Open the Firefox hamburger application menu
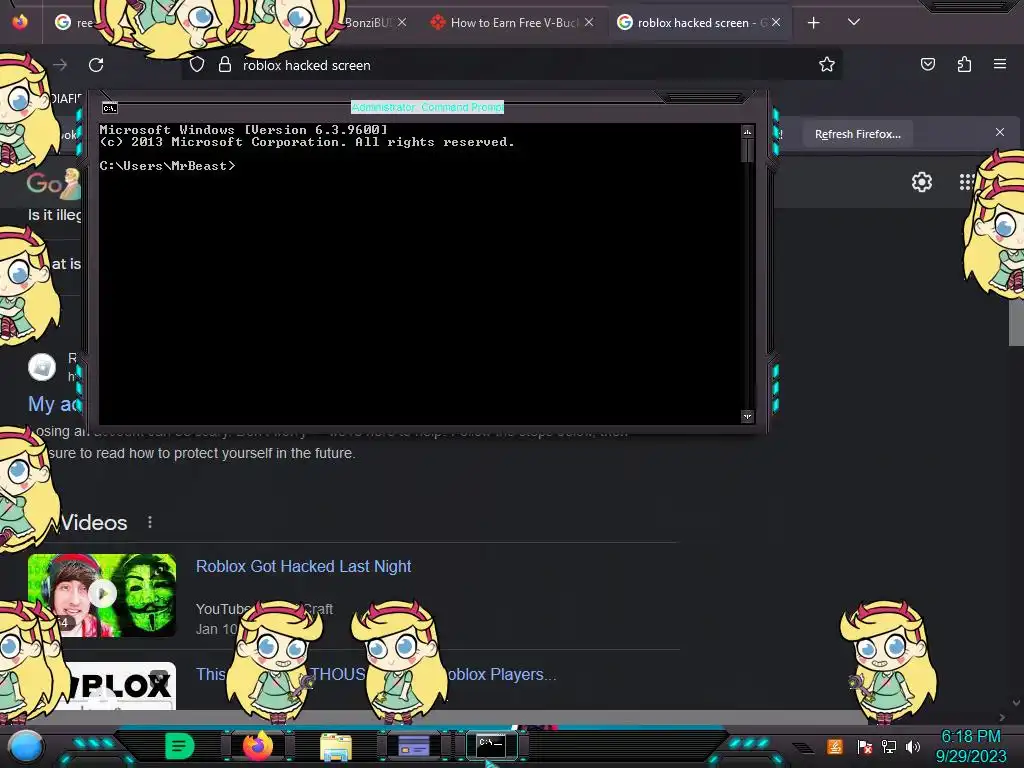This screenshot has height=768, width=1024. (999, 64)
